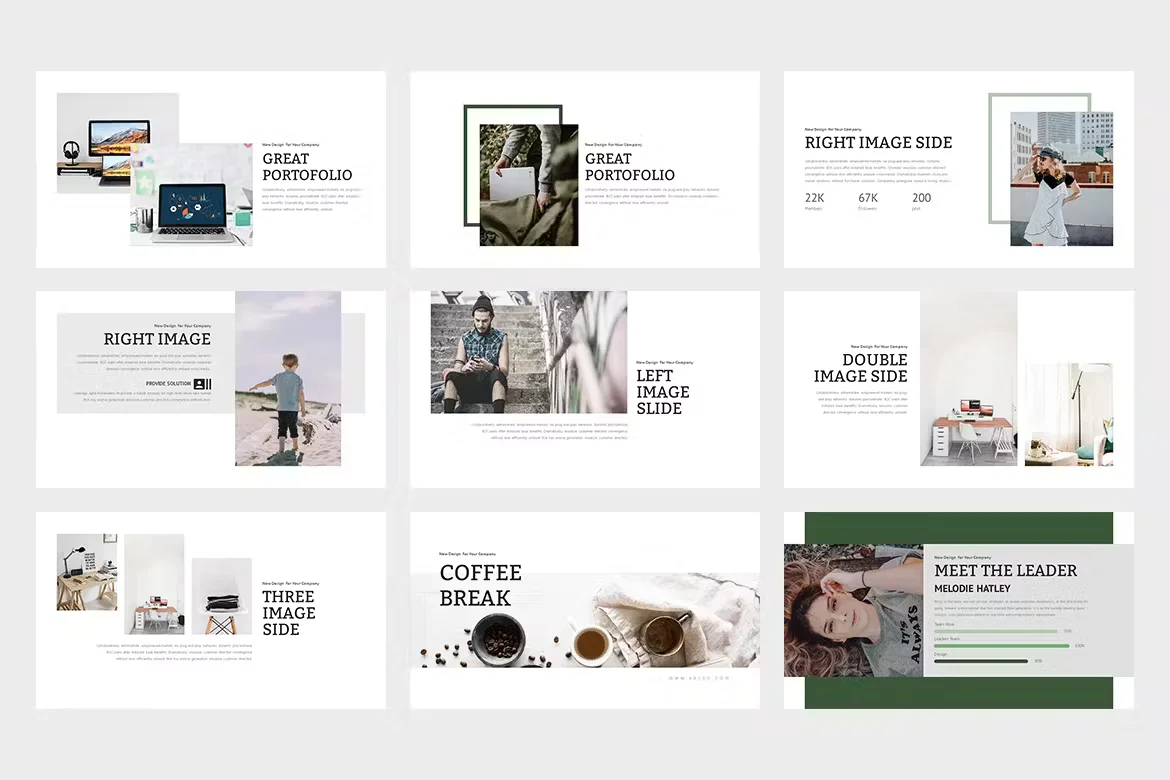Select the MEET THE LEADER title text
Viewport: 1170px width, 780px height.
tap(1005, 571)
